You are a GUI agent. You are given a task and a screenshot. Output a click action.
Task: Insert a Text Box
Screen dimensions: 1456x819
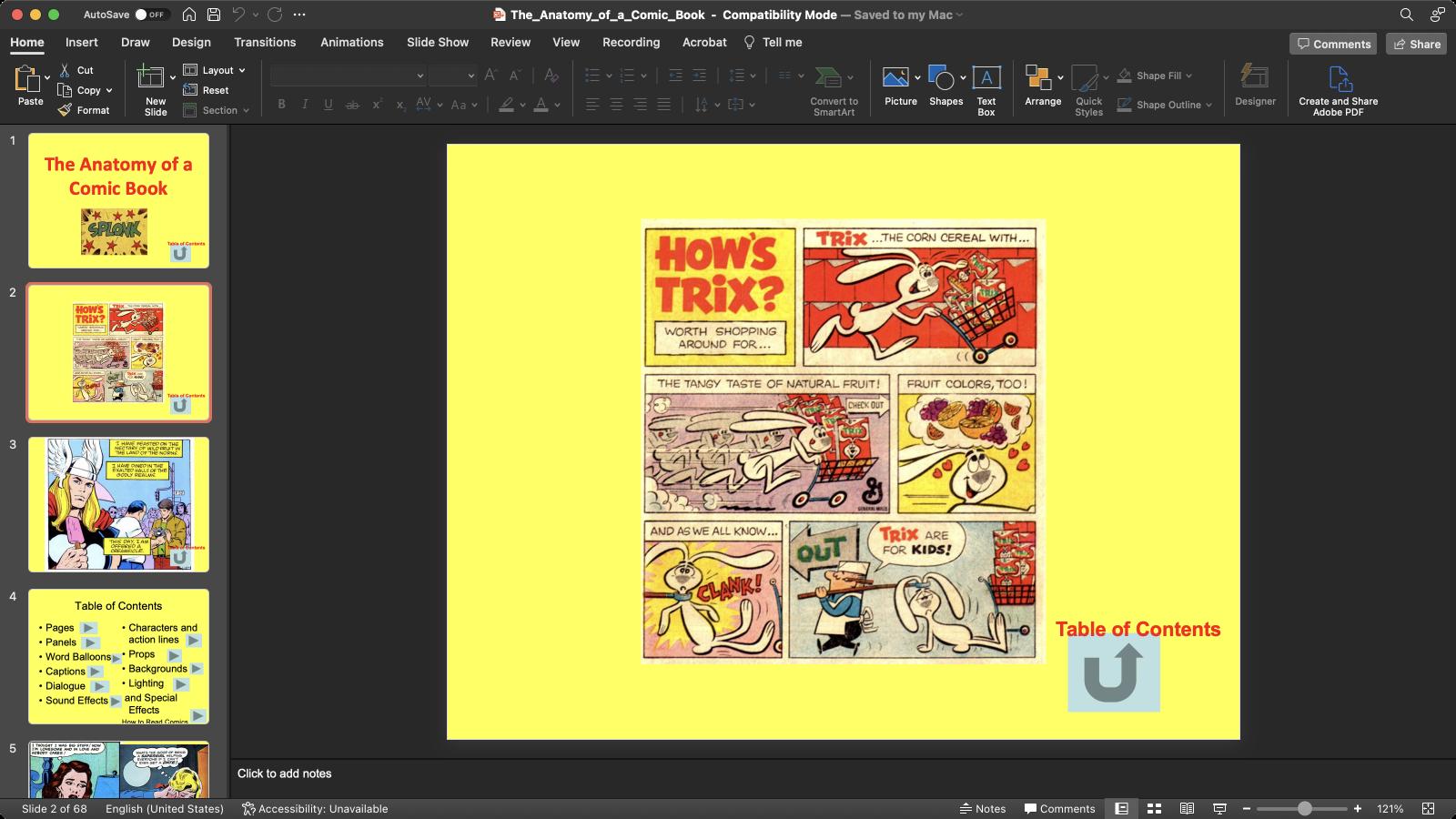pos(986,90)
